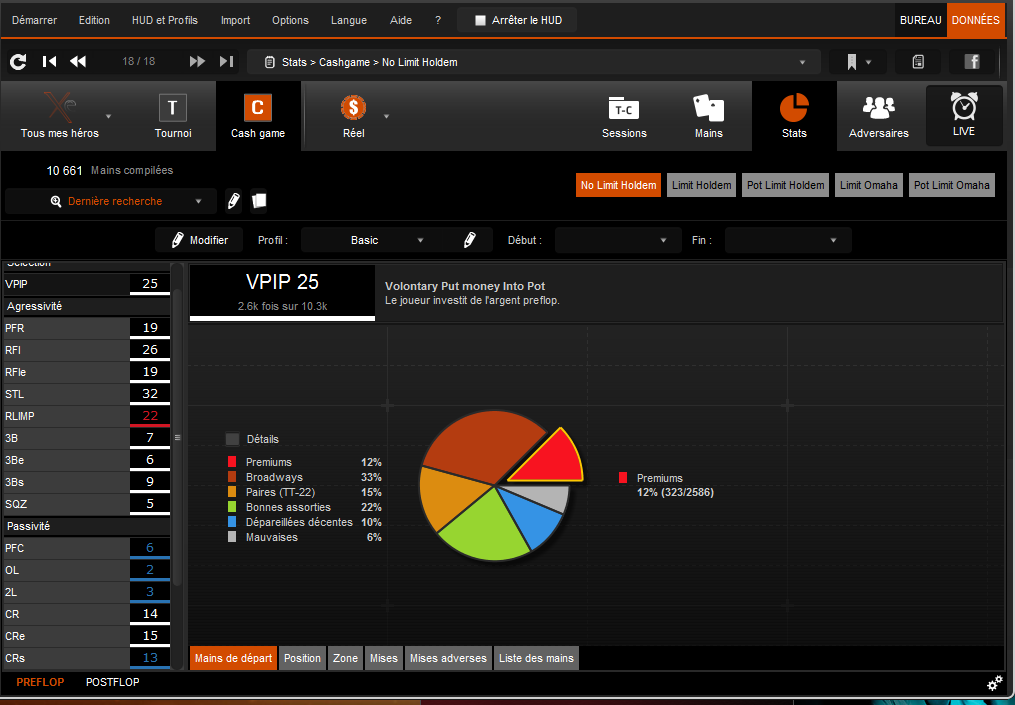
Task: Open the Edition menu
Action: click(95, 20)
